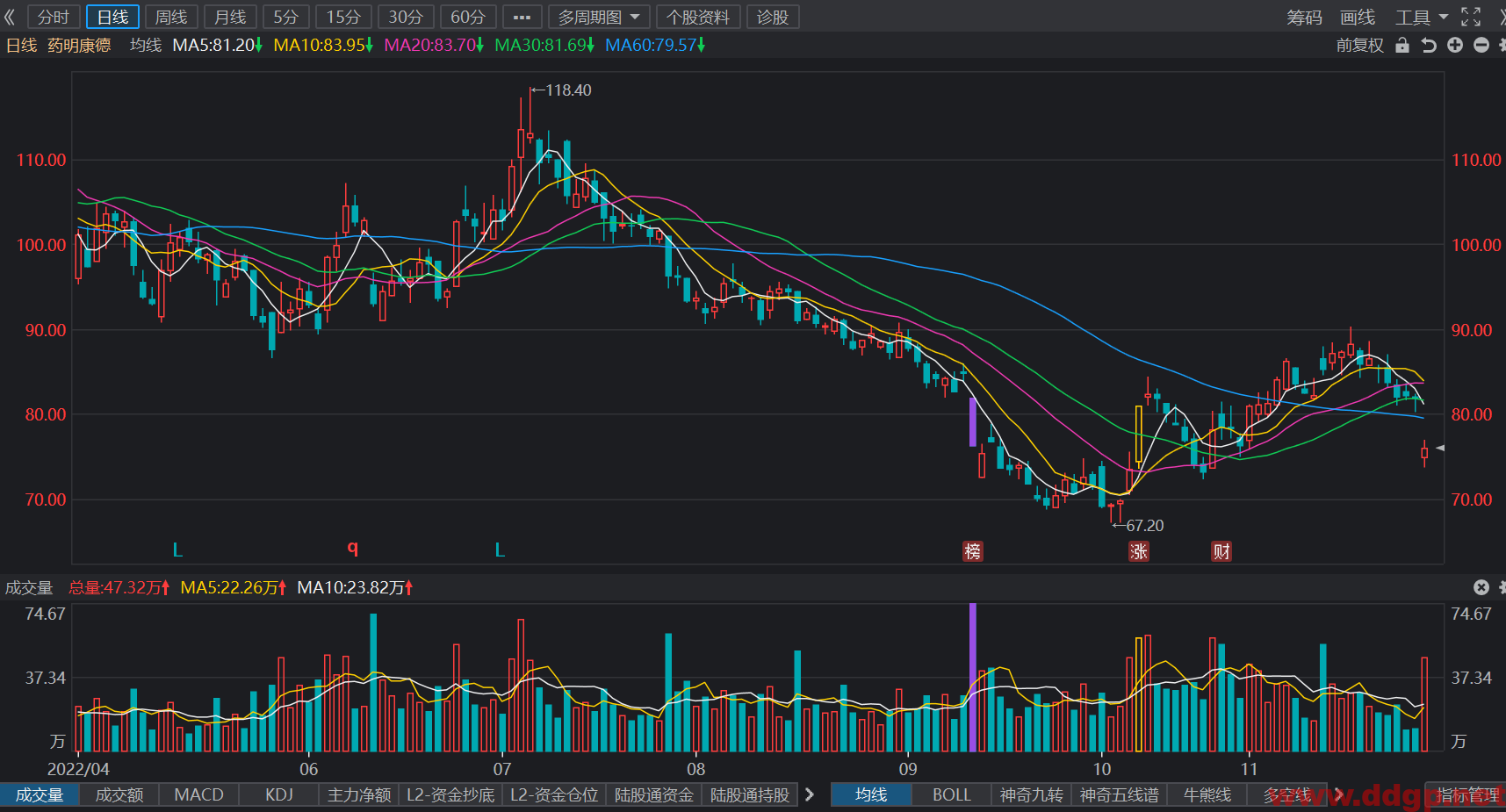Collapse the left panel with the double-chevron icon
Screen dimensions: 1506x812
tap(10, 17)
